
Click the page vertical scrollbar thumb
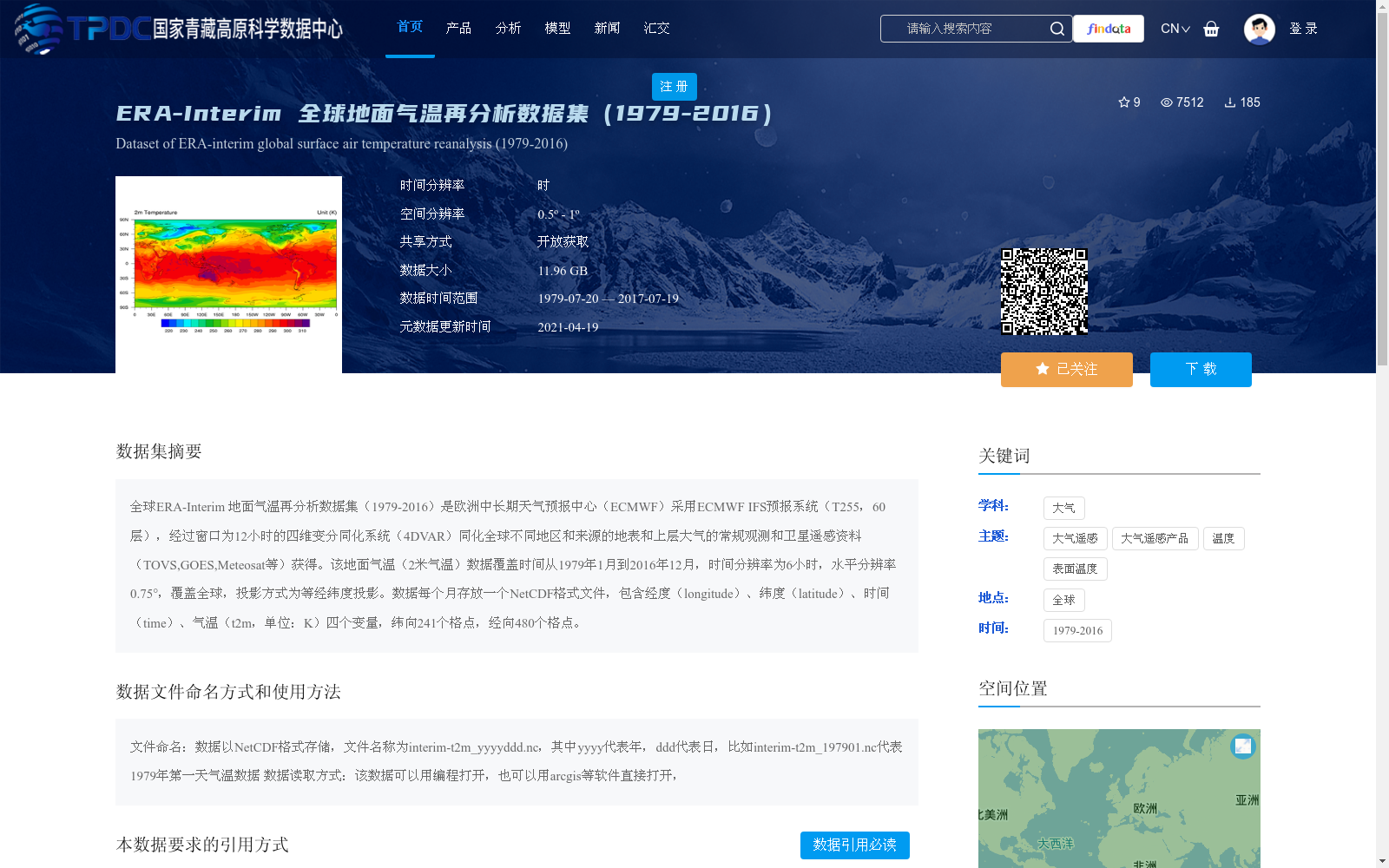tap(1382, 189)
